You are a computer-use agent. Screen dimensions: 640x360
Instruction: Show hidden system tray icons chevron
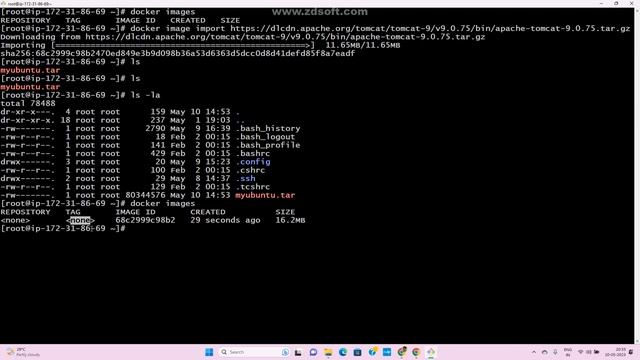533,352
